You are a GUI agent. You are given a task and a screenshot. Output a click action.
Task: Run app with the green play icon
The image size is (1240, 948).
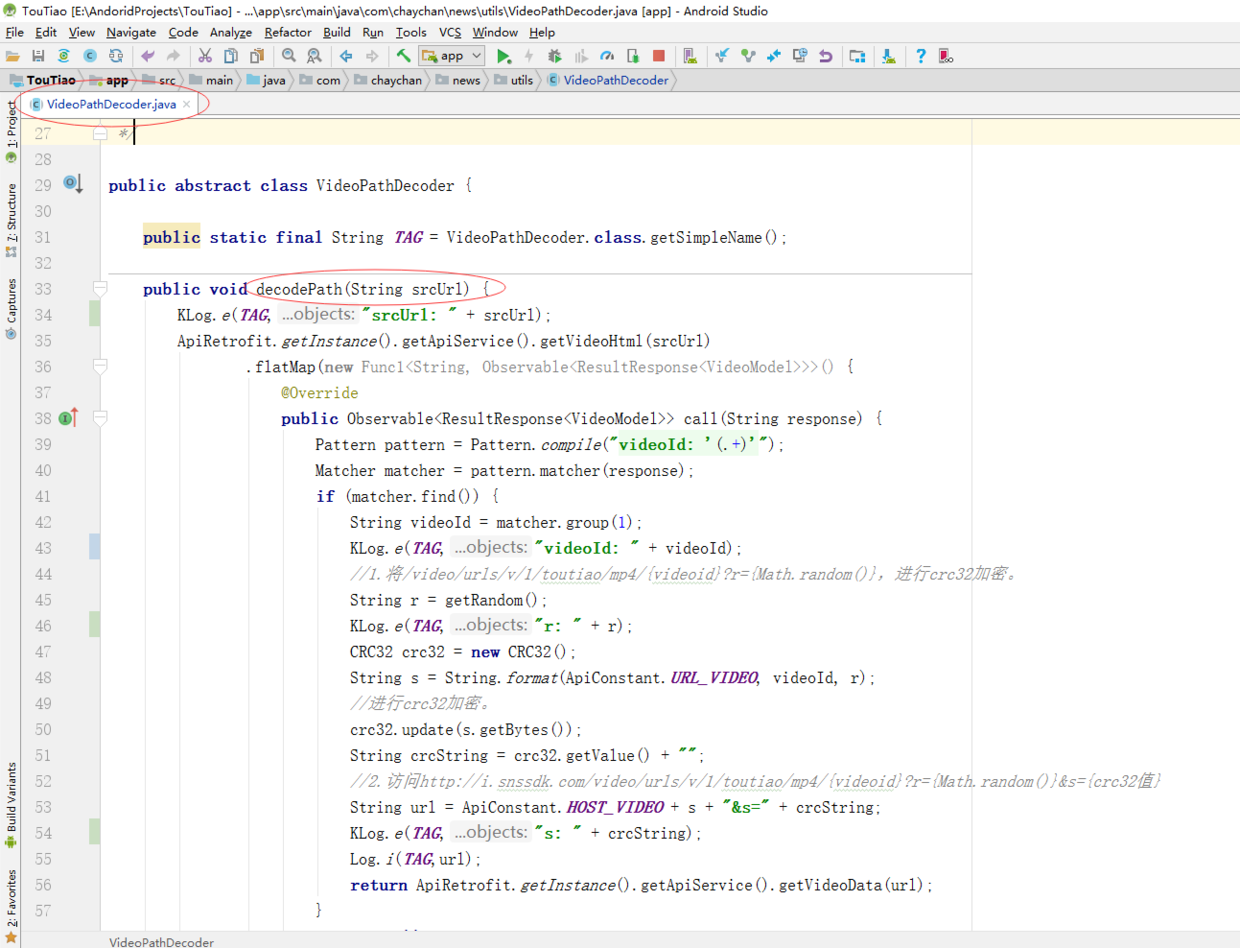pos(504,56)
